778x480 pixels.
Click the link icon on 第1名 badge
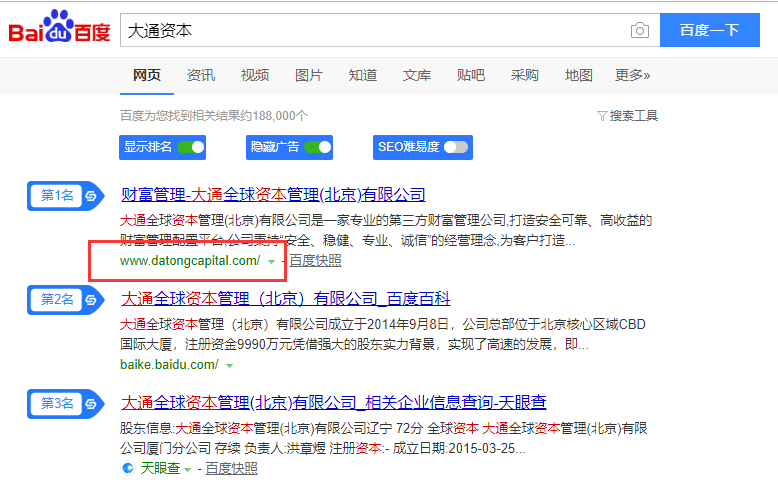pyautogui.click(x=91, y=196)
